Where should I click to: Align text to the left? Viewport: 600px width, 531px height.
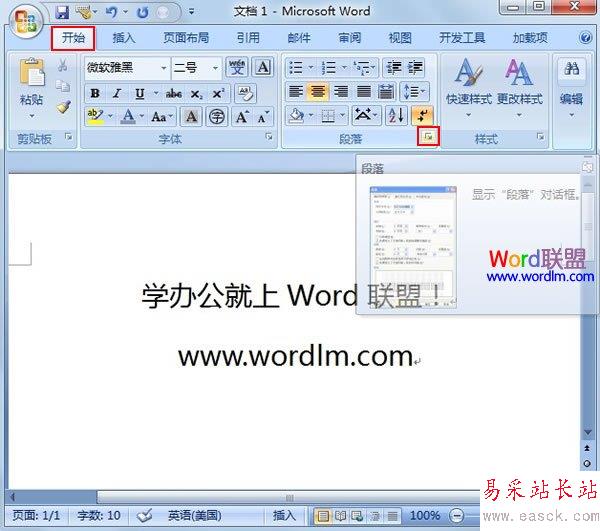click(295, 91)
